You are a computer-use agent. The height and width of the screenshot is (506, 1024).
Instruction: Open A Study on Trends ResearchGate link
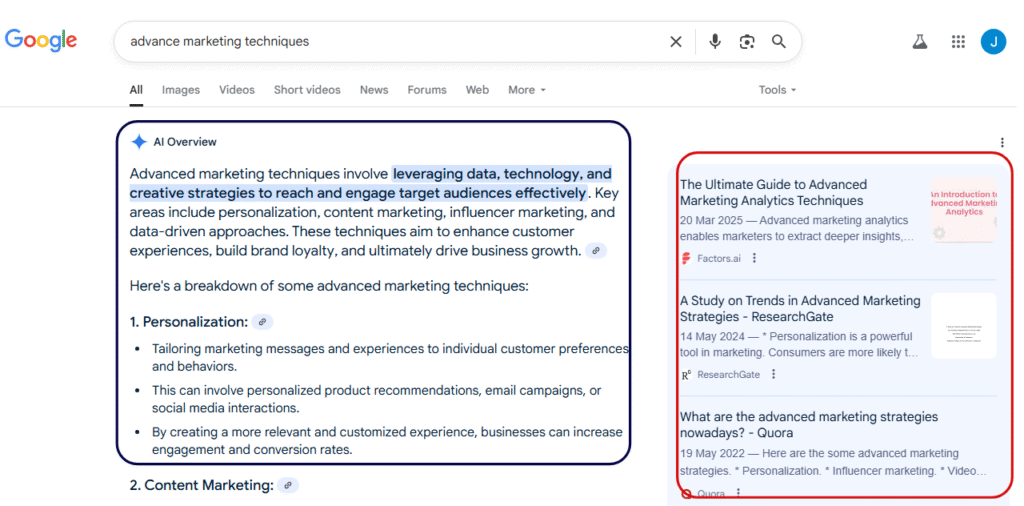[x=800, y=309]
